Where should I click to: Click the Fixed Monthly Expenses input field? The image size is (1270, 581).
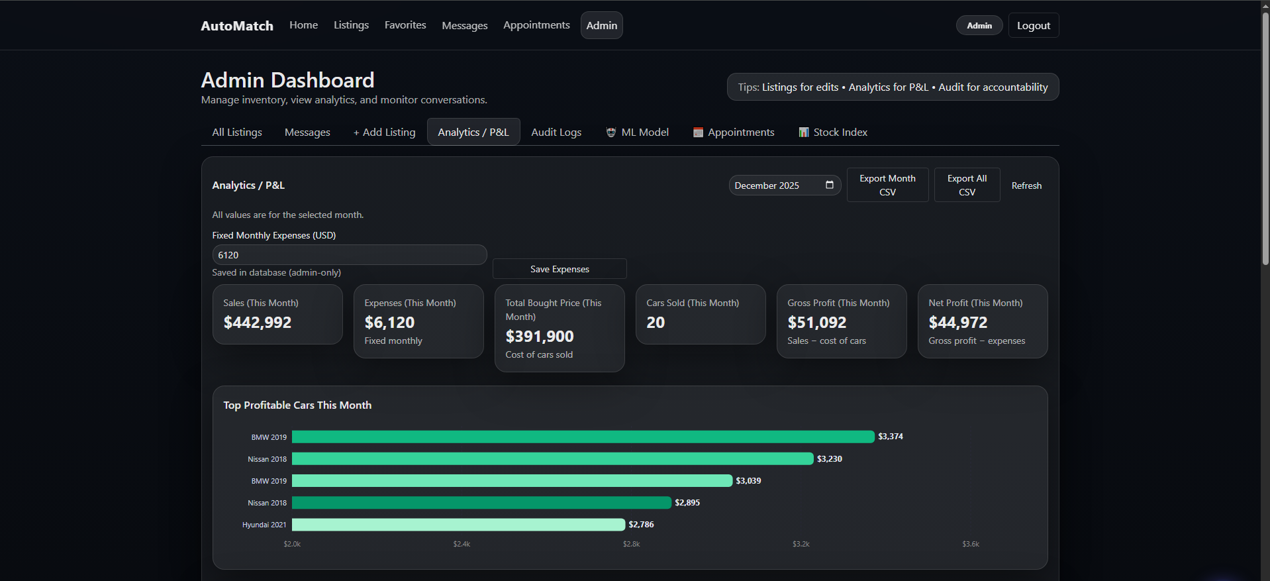tap(349, 255)
